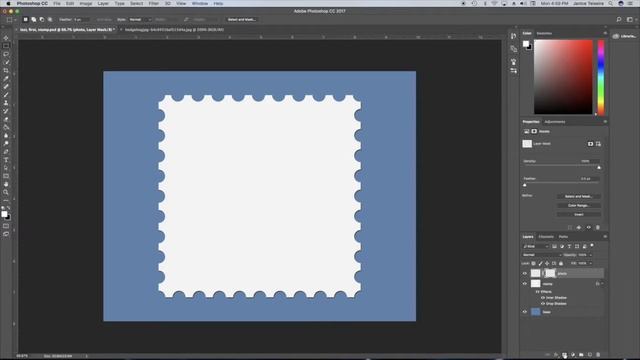Toggle Lock transparent pixels in Layers panel

pyautogui.click(x=533, y=264)
